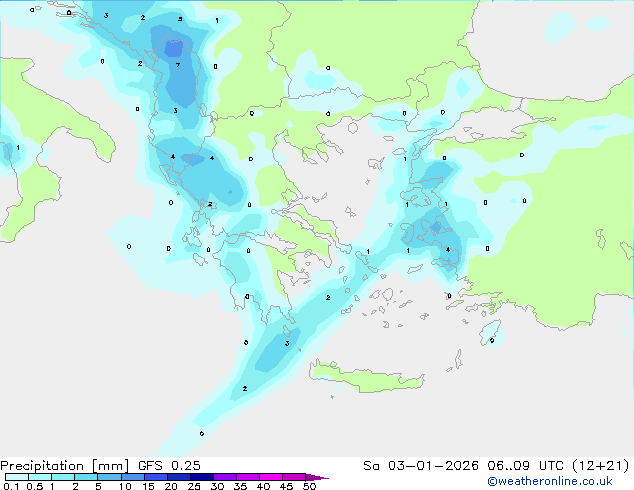Pick the 15–20 mm legend color swatch

(156, 477)
